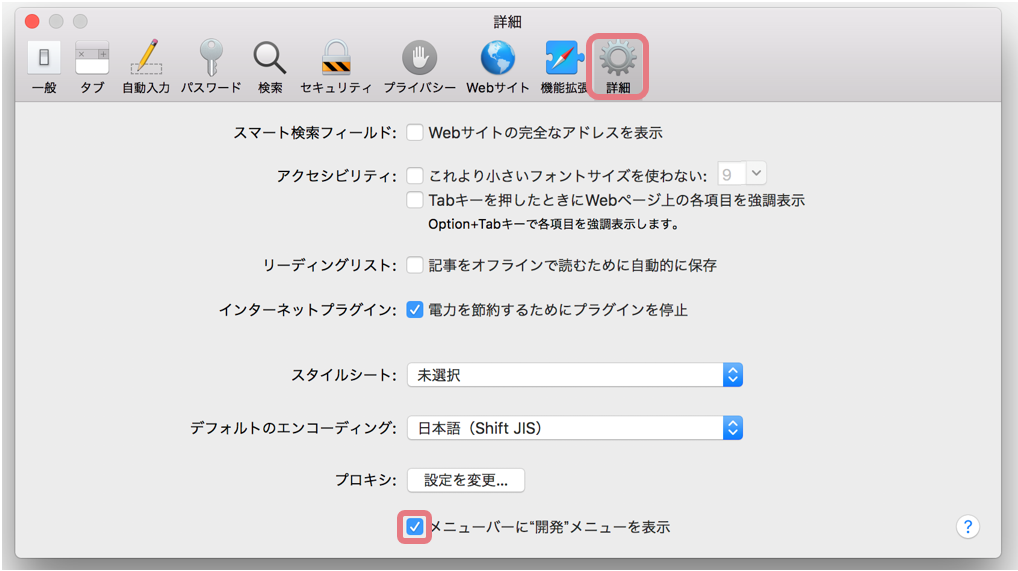Click the 設定を変更... proxy button
The width and height of the screenshot is (1018, 571).
click(x=466, y=481)
